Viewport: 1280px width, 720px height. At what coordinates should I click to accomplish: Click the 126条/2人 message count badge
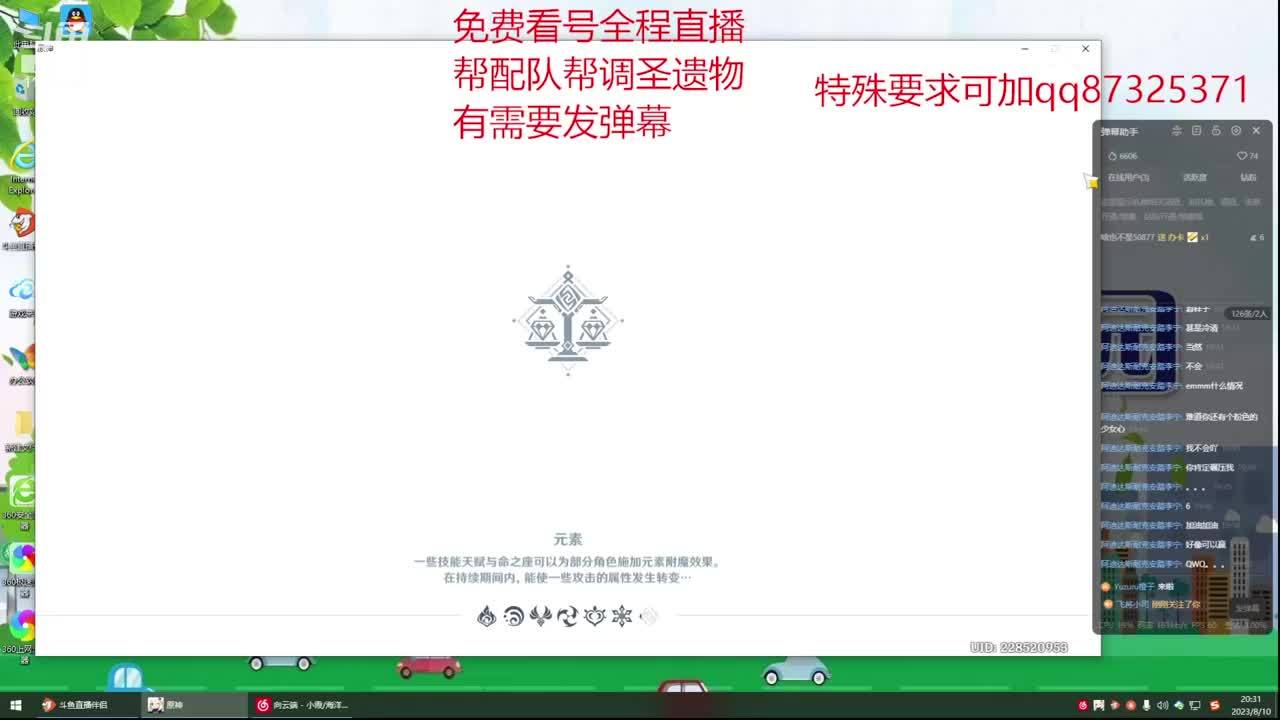pyautogui.click(x=1249, y=313)
